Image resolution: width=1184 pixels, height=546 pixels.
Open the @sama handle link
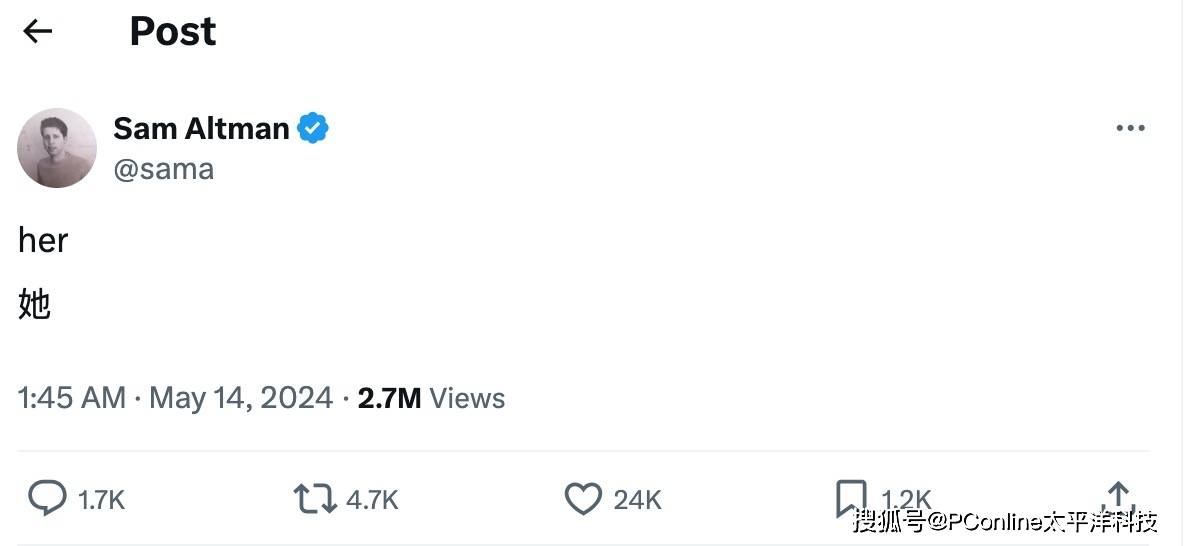pyautogui.click(x=163, y=169)
